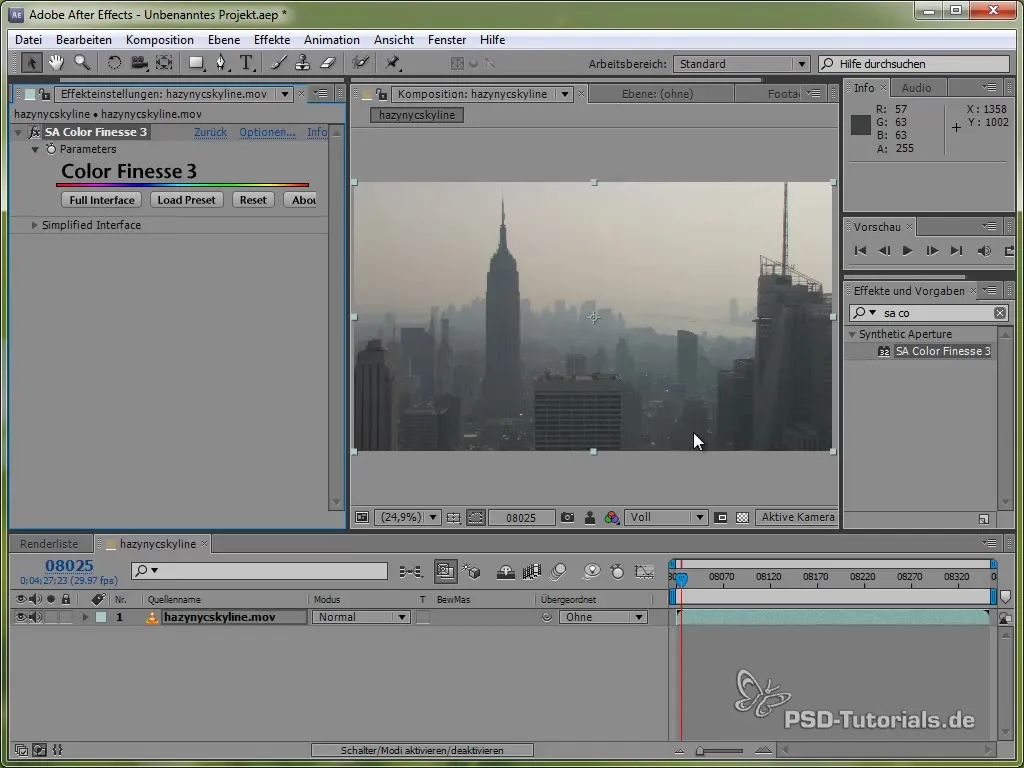Click the Draft 3D icon in timeline

[471, 572]
